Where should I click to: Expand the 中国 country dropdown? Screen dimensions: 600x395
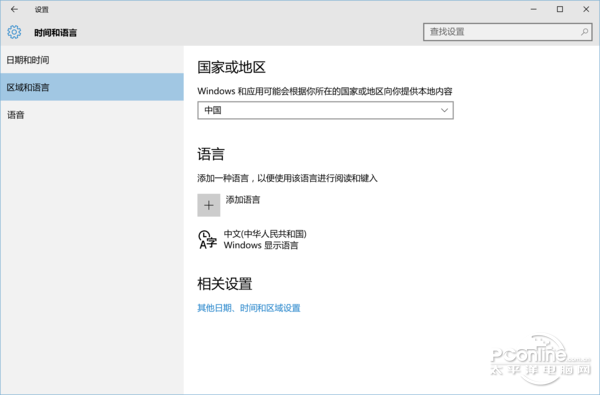tap(325, 110)
